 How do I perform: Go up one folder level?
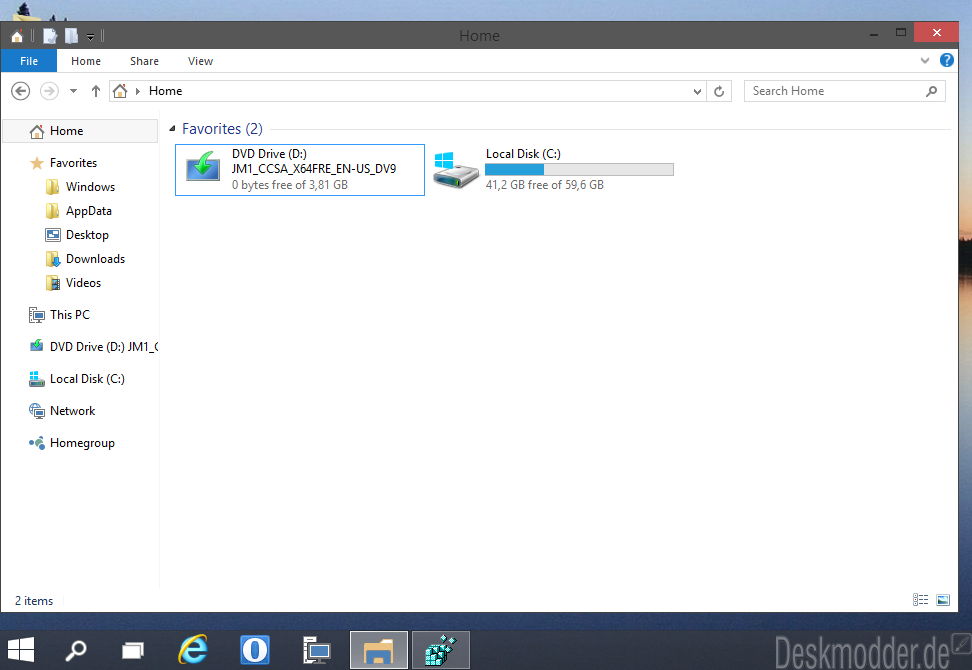tap(96, 91)
